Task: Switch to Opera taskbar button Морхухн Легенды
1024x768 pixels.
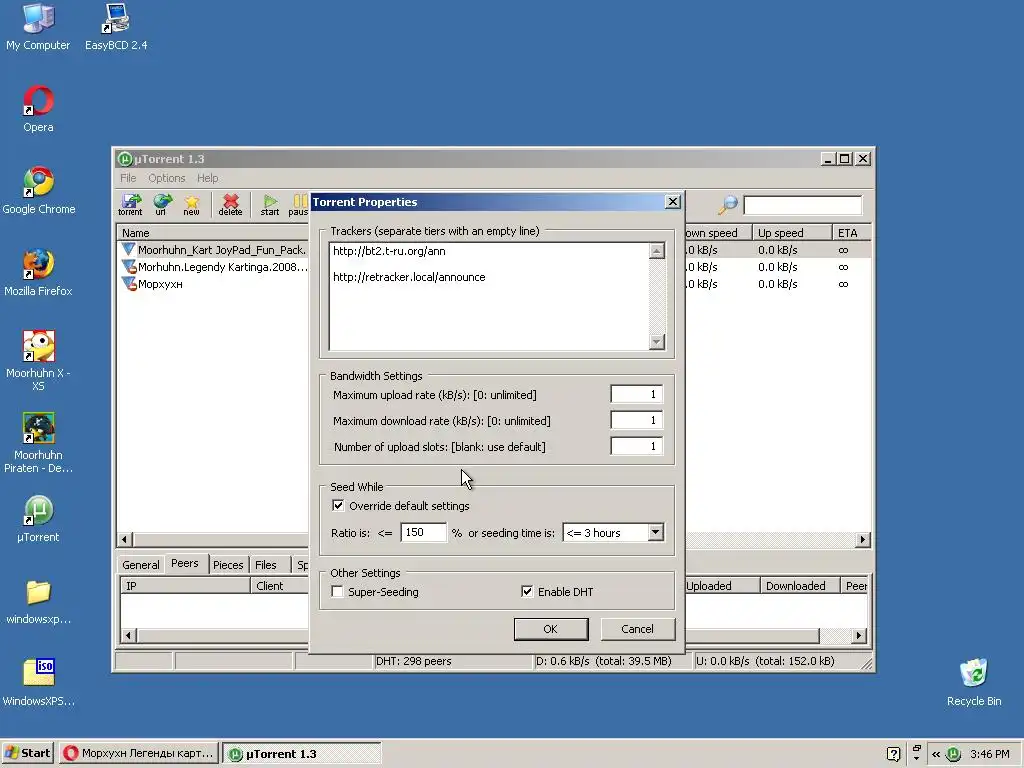Action: [x=139, y=753]
